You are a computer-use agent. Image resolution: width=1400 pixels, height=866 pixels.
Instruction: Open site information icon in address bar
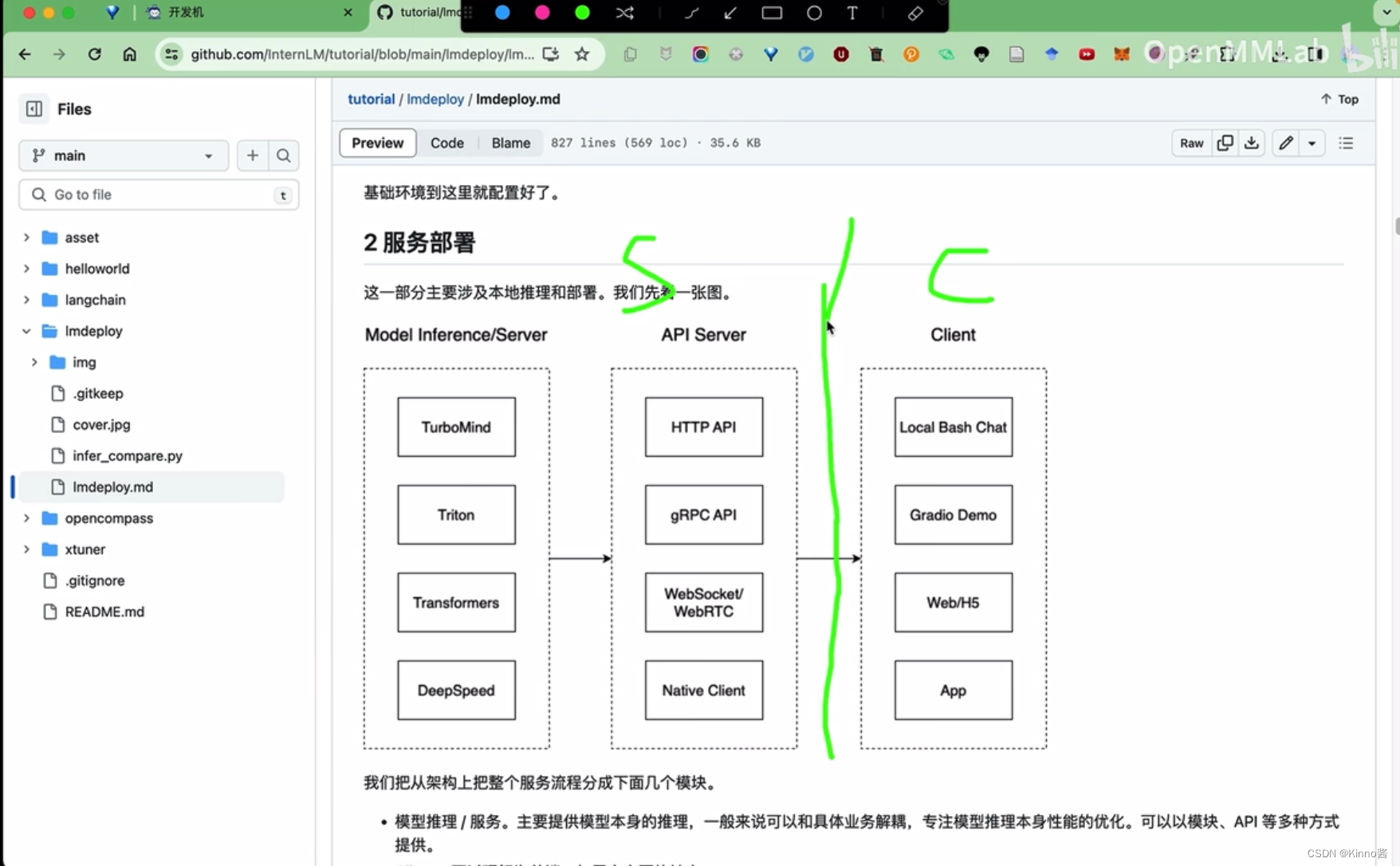[x=171, y=54]
